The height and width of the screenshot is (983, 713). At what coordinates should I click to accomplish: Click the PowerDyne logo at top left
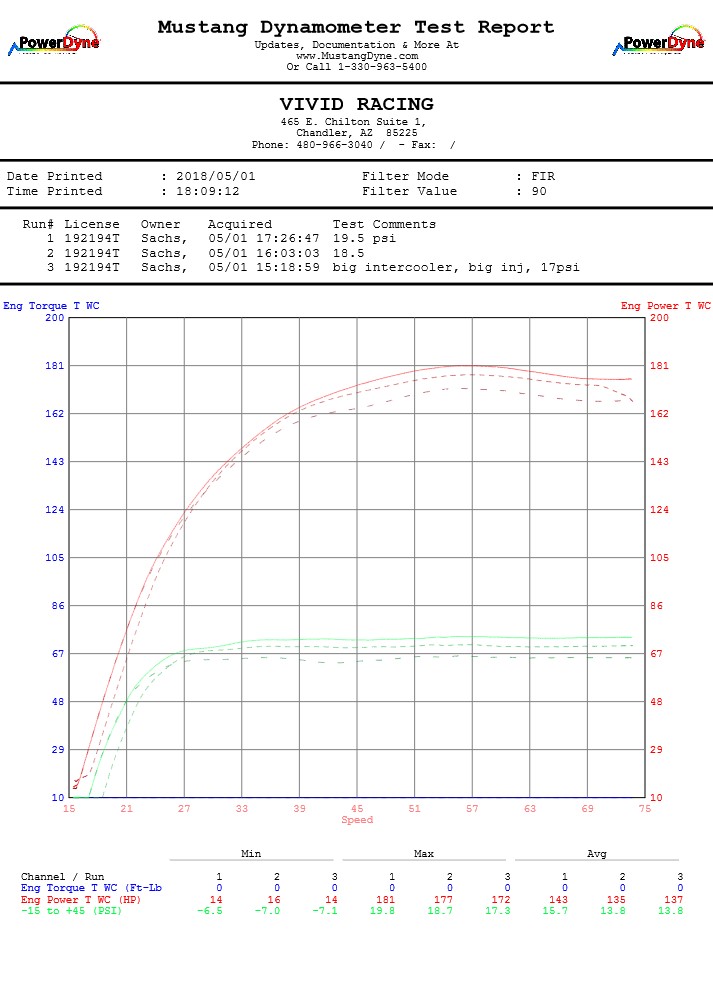click(x=54, y=42)
